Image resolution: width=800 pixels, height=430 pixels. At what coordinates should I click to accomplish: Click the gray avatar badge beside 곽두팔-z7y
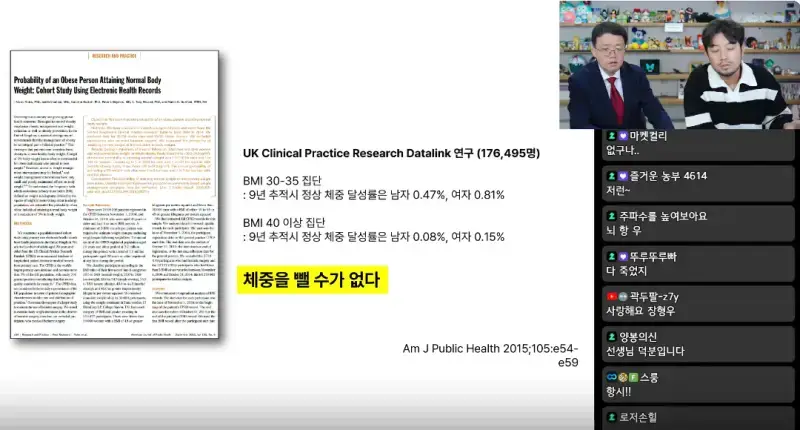623,296
